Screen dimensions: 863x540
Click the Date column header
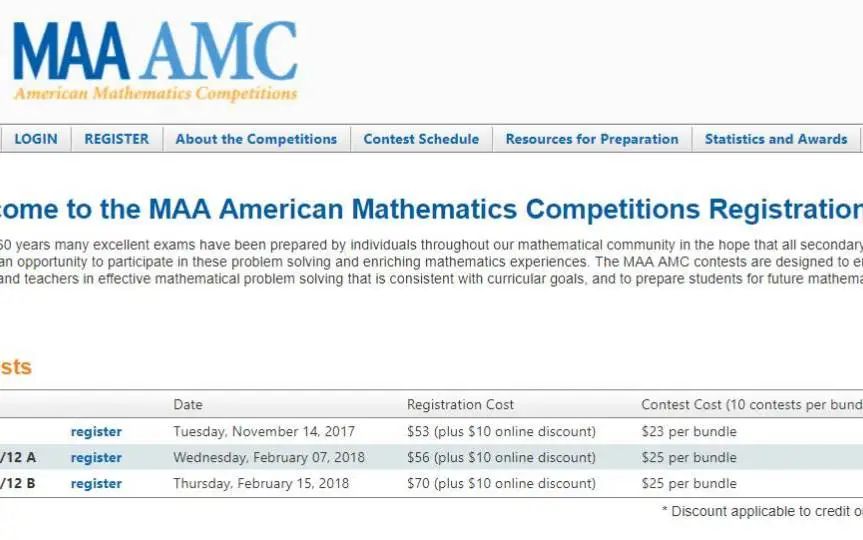point(188,405)
